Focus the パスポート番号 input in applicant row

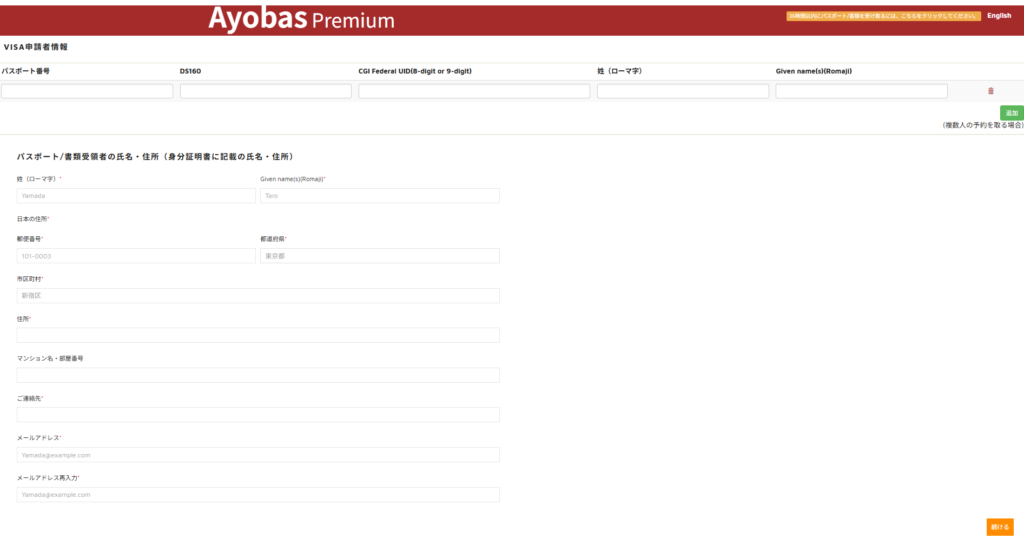click(87, 91)
